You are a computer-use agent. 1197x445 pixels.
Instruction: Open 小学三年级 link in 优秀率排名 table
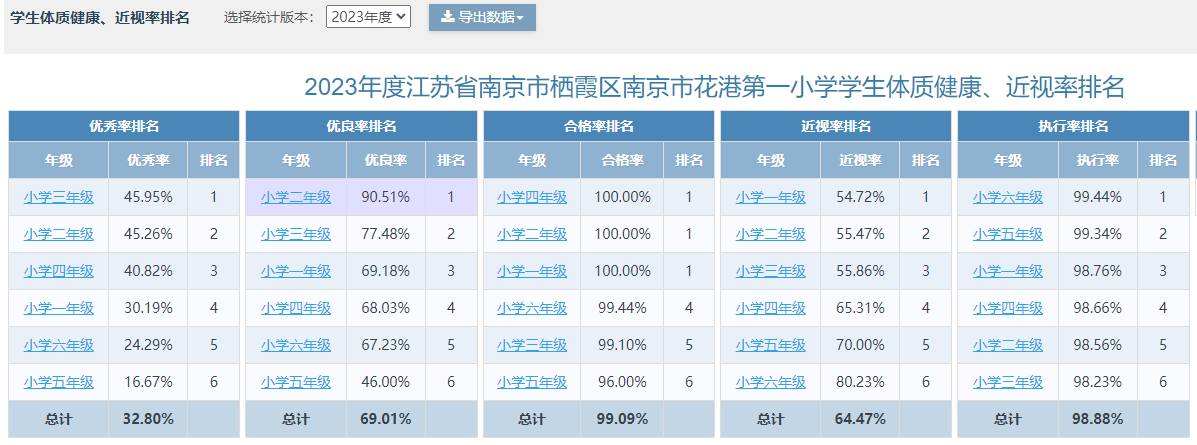[59, 197]
